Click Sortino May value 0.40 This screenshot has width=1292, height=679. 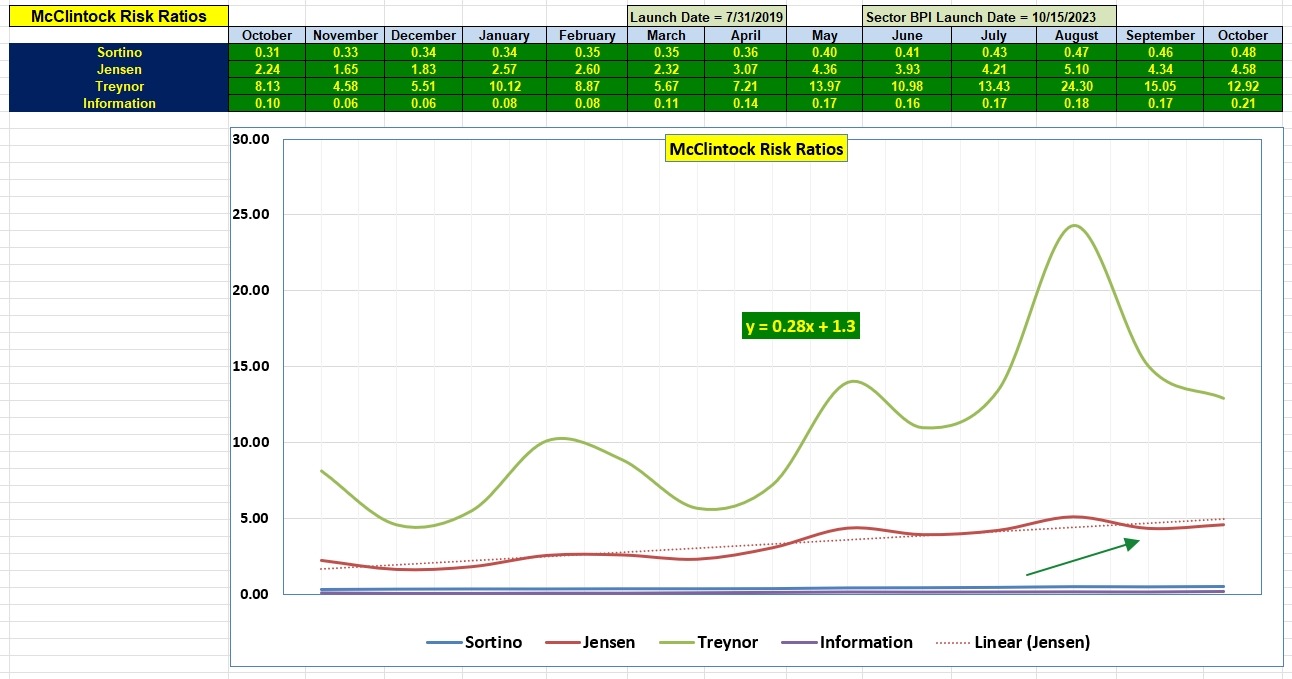tap(825, 52)
